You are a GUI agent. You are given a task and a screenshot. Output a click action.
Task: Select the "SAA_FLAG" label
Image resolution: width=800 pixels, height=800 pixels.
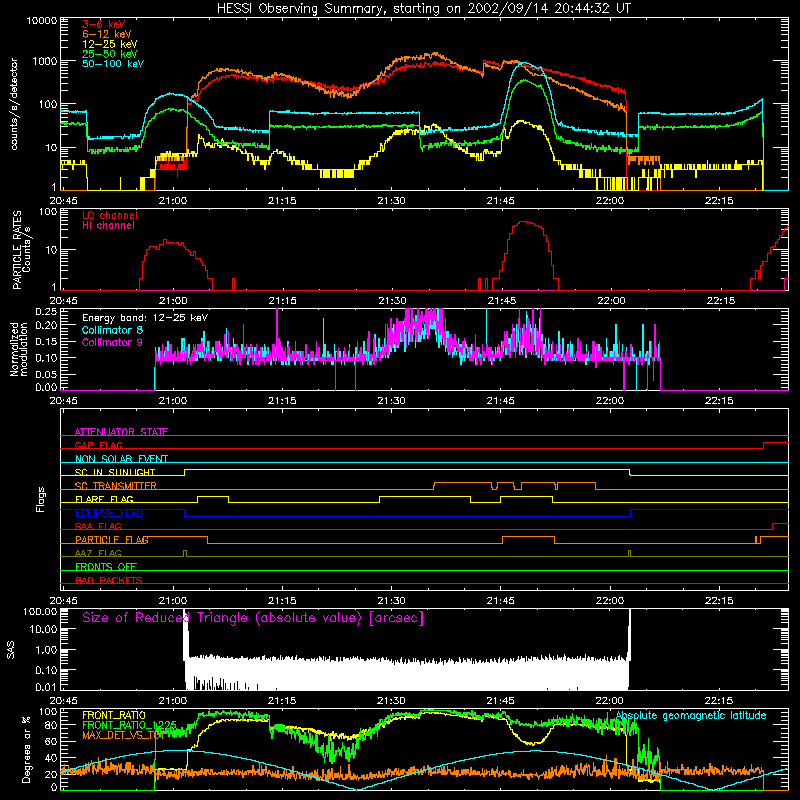tap(98, 526)
